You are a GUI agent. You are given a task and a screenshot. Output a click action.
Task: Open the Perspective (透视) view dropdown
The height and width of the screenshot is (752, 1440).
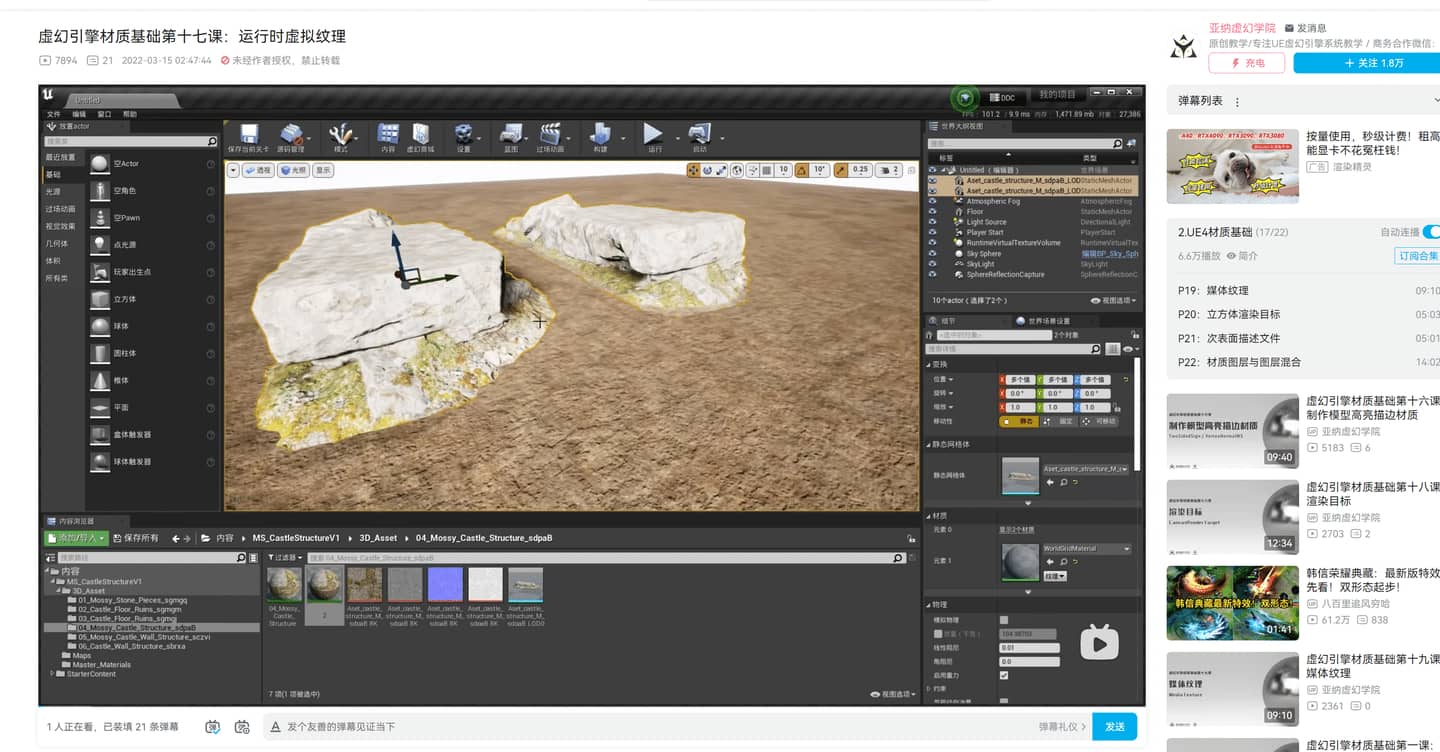258,170
